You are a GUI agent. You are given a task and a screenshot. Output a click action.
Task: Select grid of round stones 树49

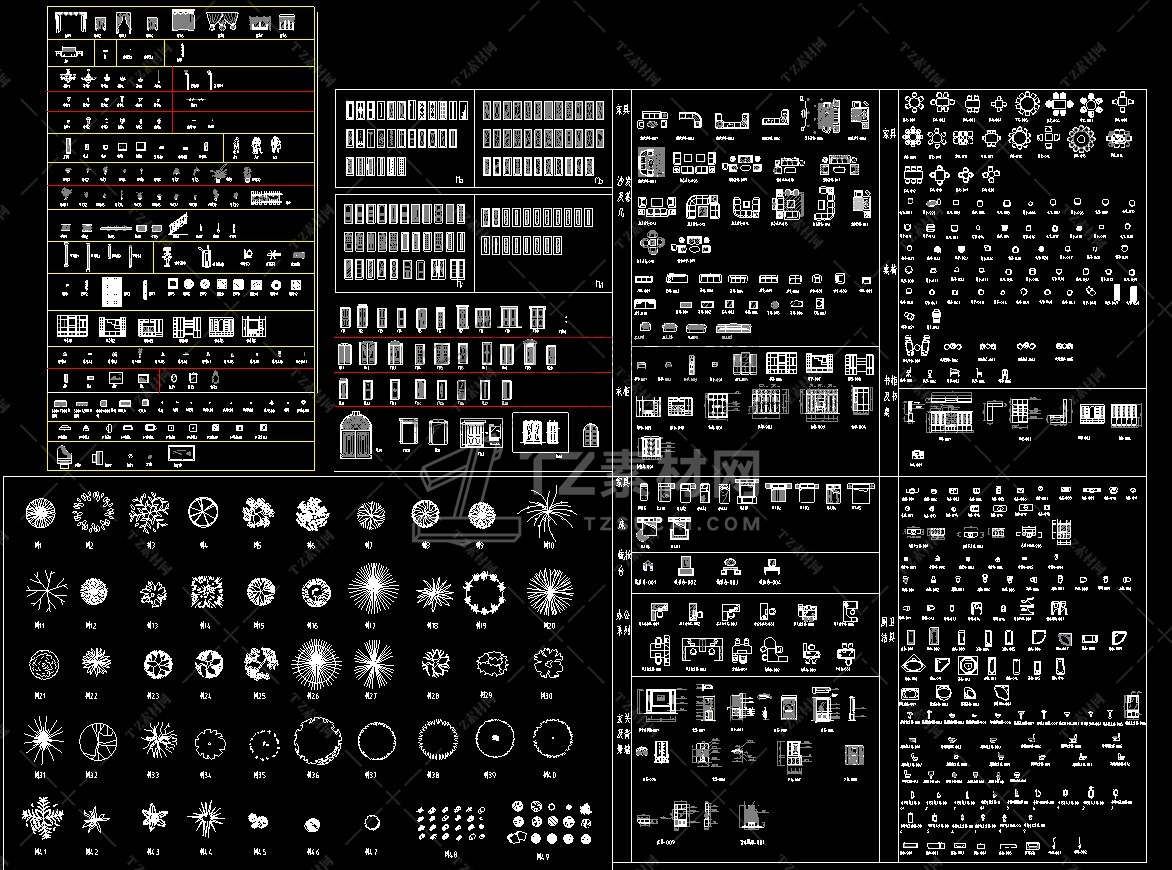pos(551,823)
